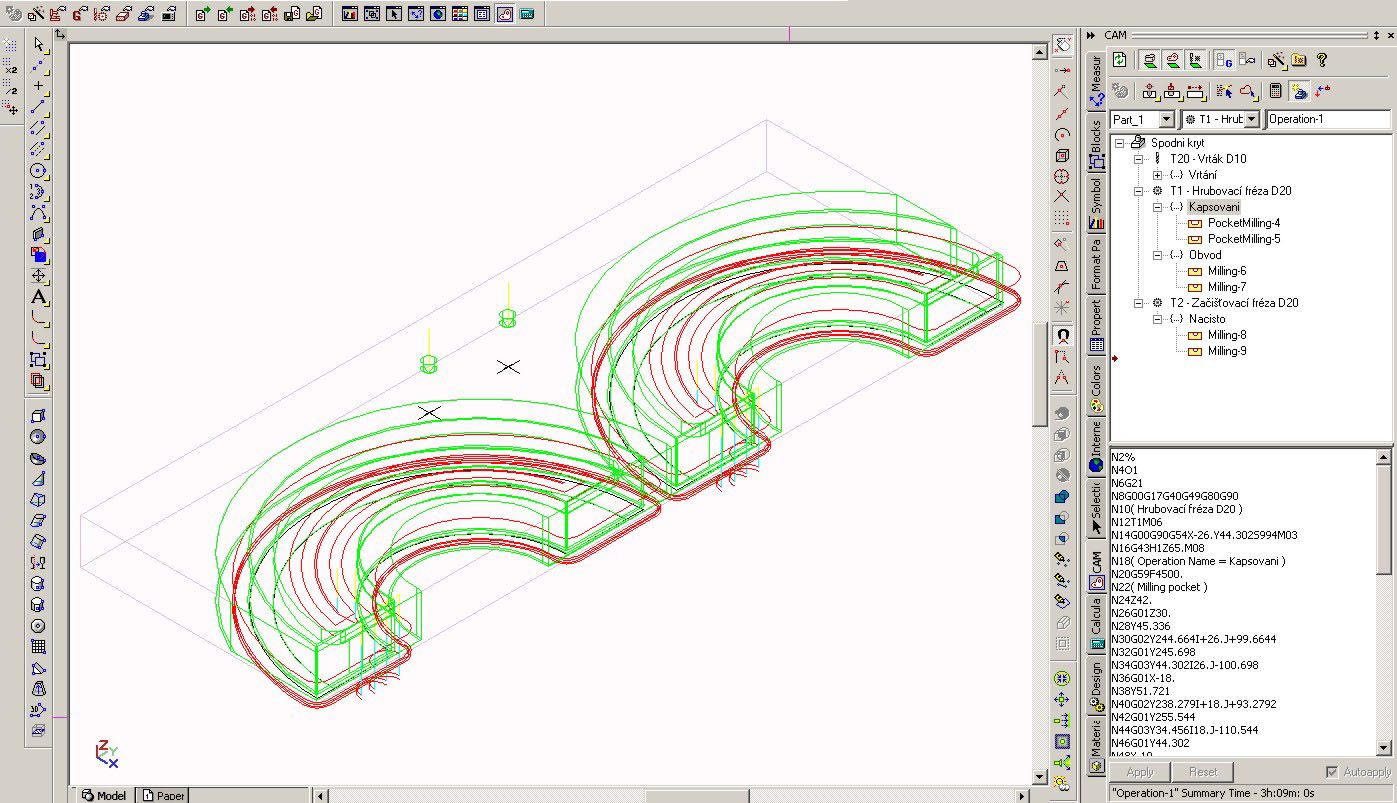Click the magic wand icon in CAM toolbar
The height and width of the screenshot is (803, 1397).
1275,60
